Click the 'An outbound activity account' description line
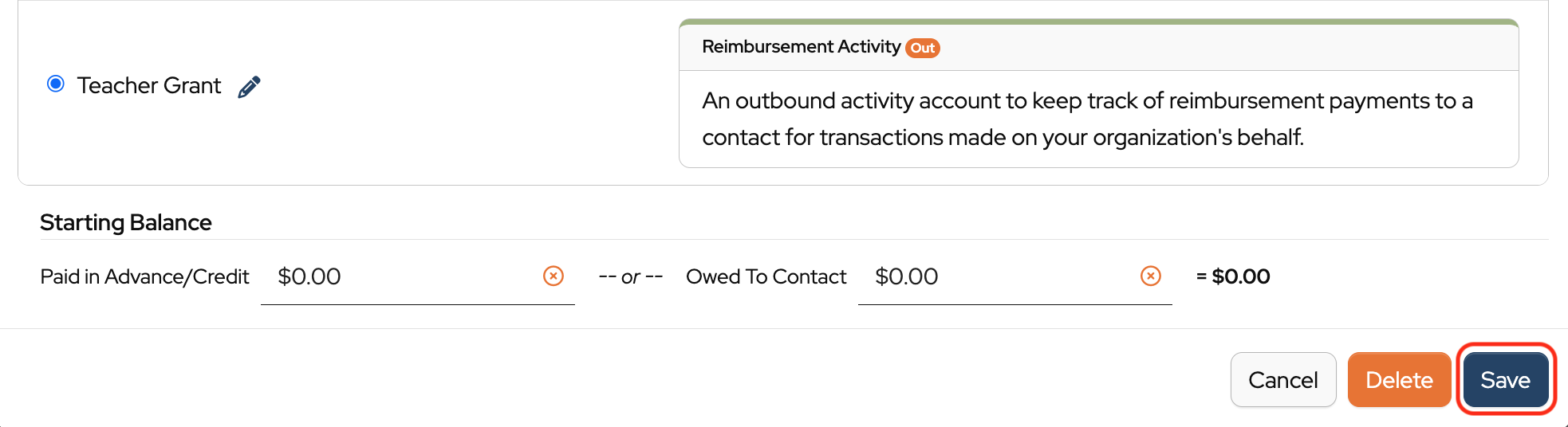 coord(1086,101)
